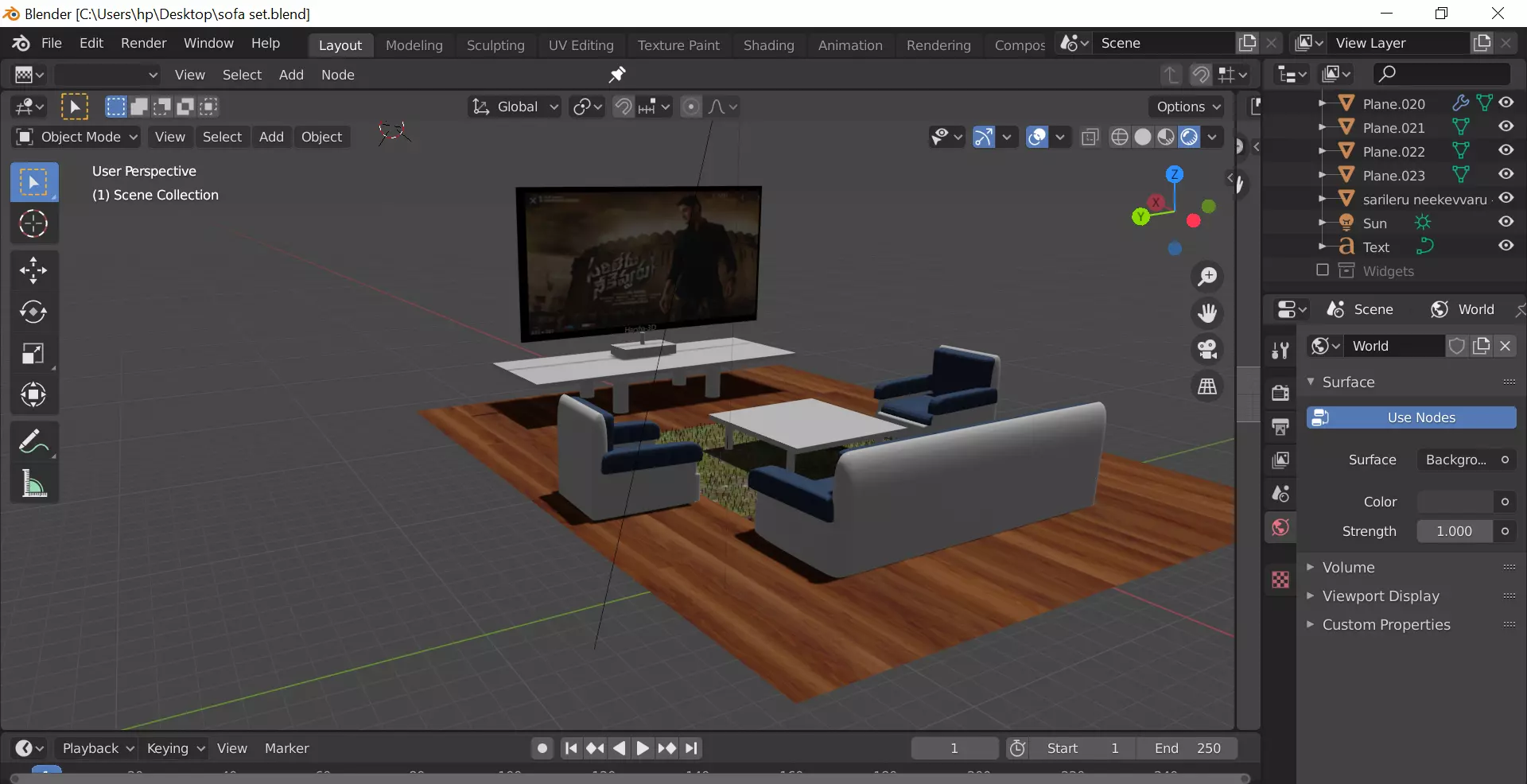Open the Render menu
This screenshot has height=784, width=1527.
point(144,43)
